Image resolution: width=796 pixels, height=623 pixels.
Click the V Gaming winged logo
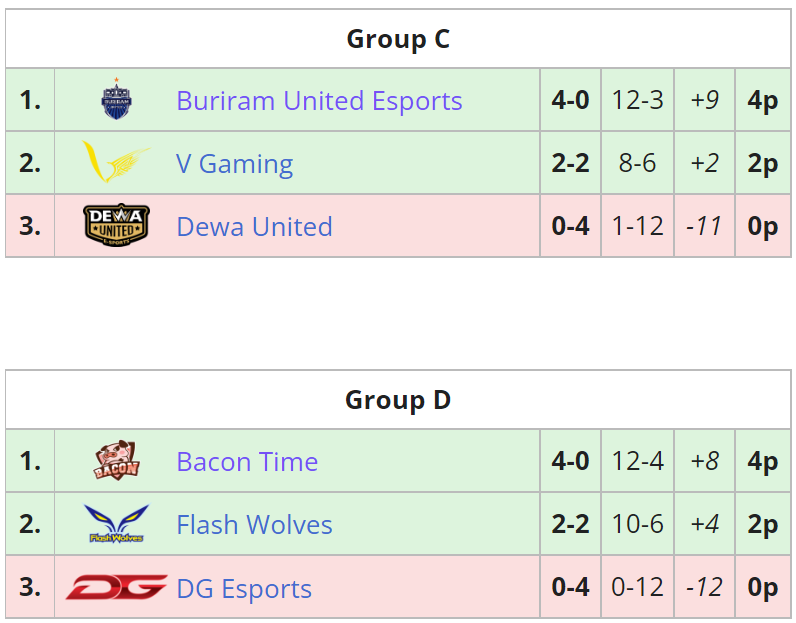[116, 162]
